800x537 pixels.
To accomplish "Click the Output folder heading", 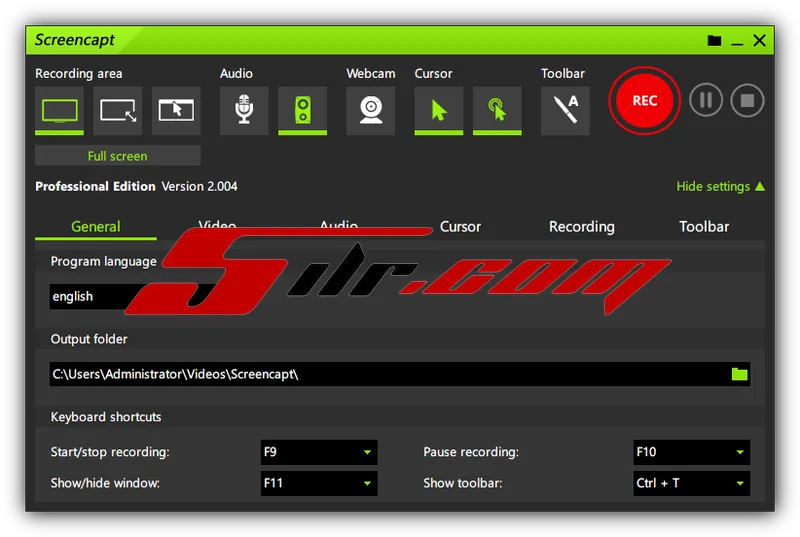I will [89, 339].
